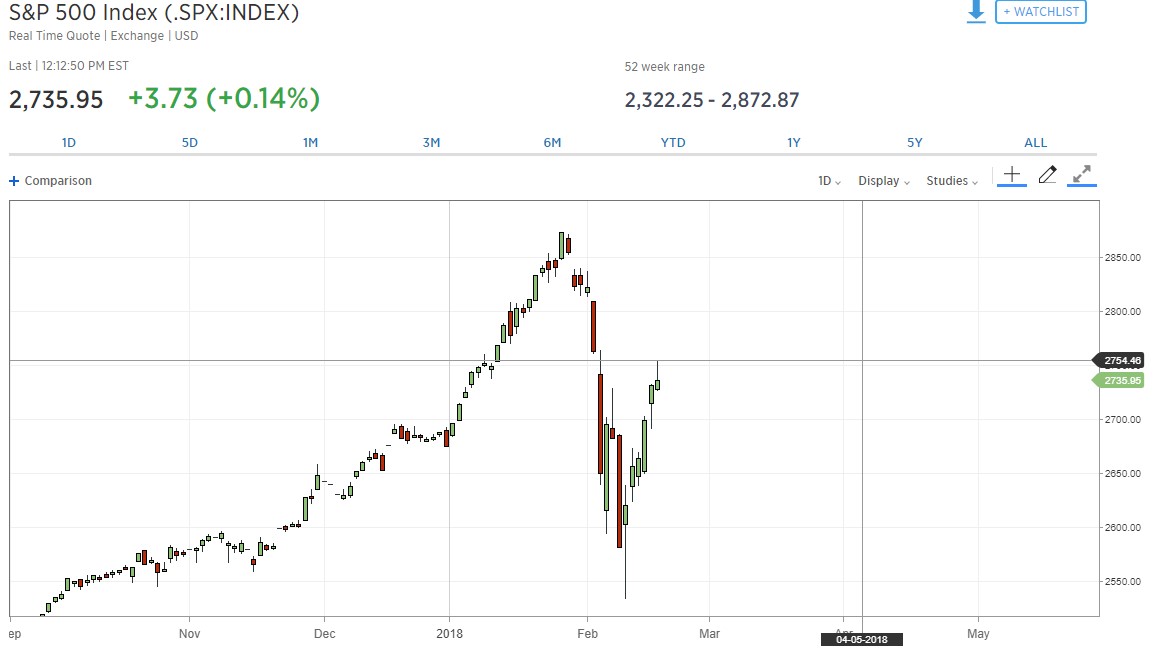
Task: Click the download arrow icon
Action: (x=976, y=12)
